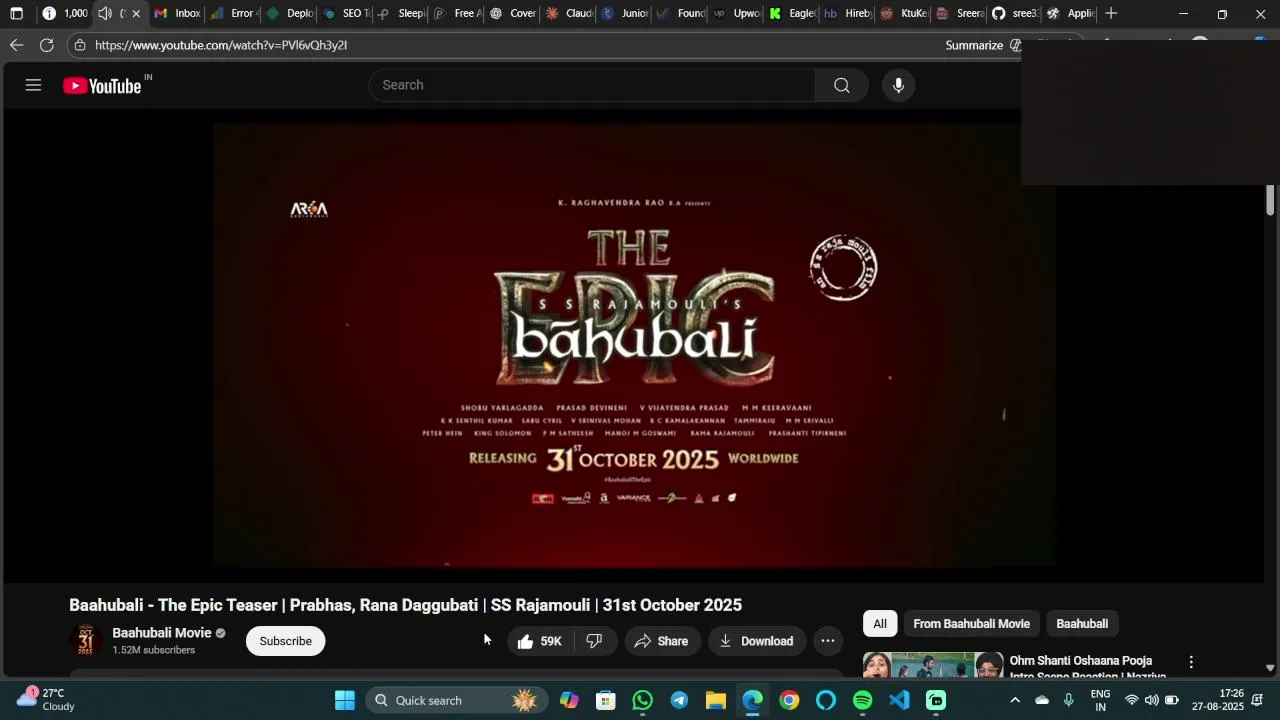
Task: Open options menu for Ohm Shanti Oshaana video
Action: (x=1191, y=662)
